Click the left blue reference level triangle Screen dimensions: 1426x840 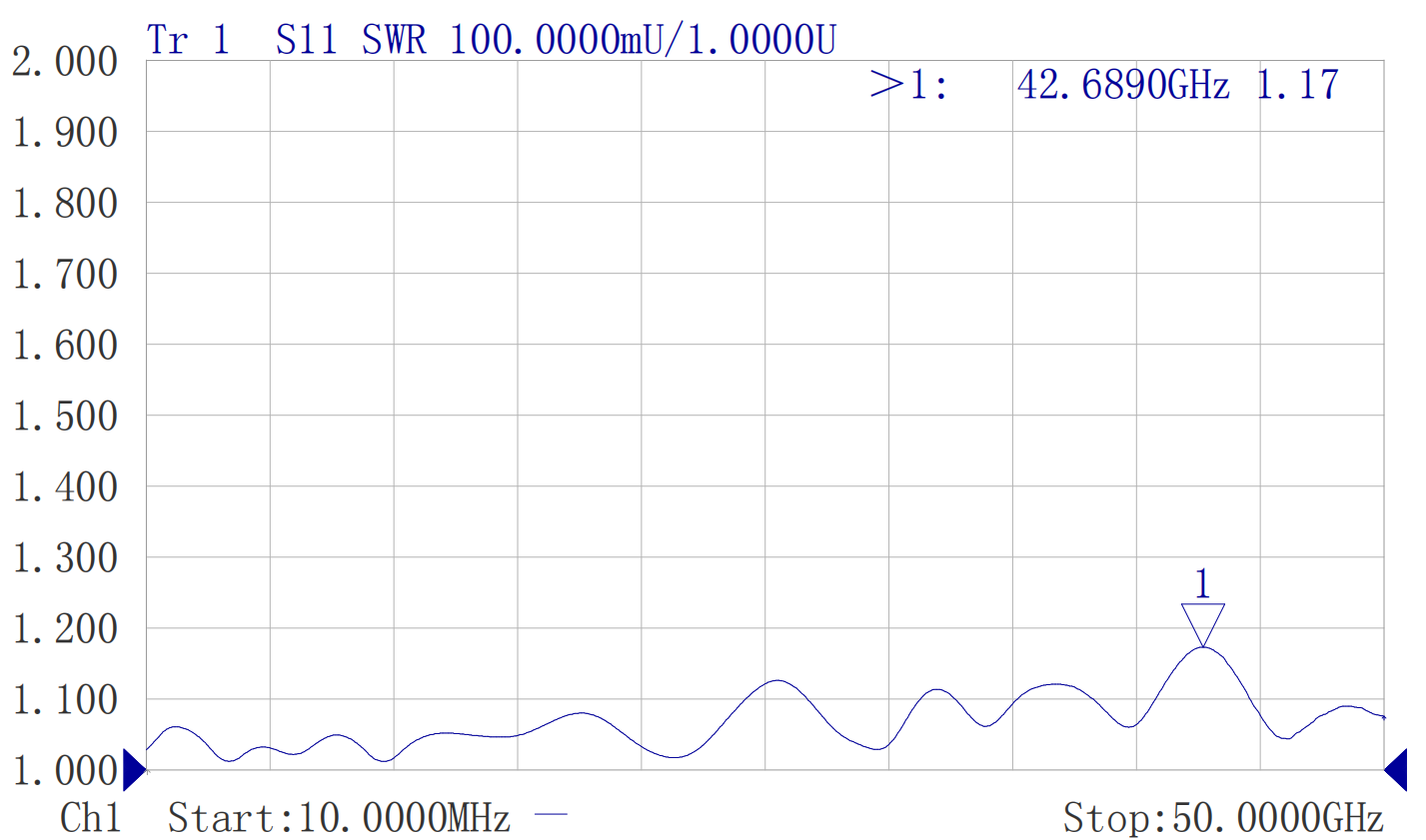click(133, 768)
